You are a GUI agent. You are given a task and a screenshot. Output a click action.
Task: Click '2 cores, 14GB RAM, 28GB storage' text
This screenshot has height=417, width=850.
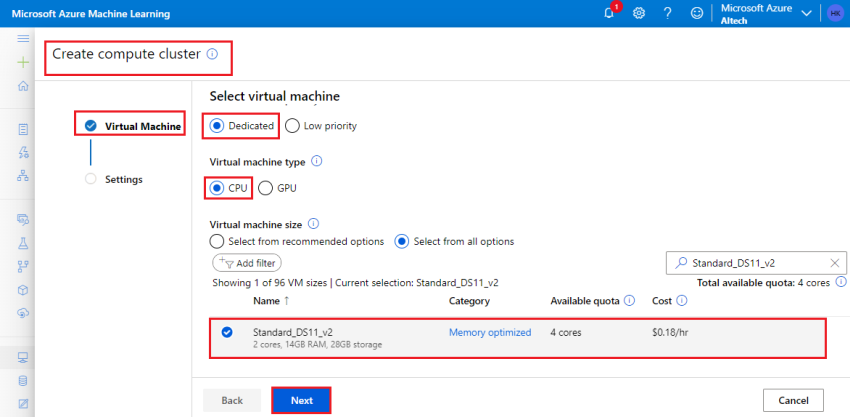pyautogui.click(x=317, y=345)
